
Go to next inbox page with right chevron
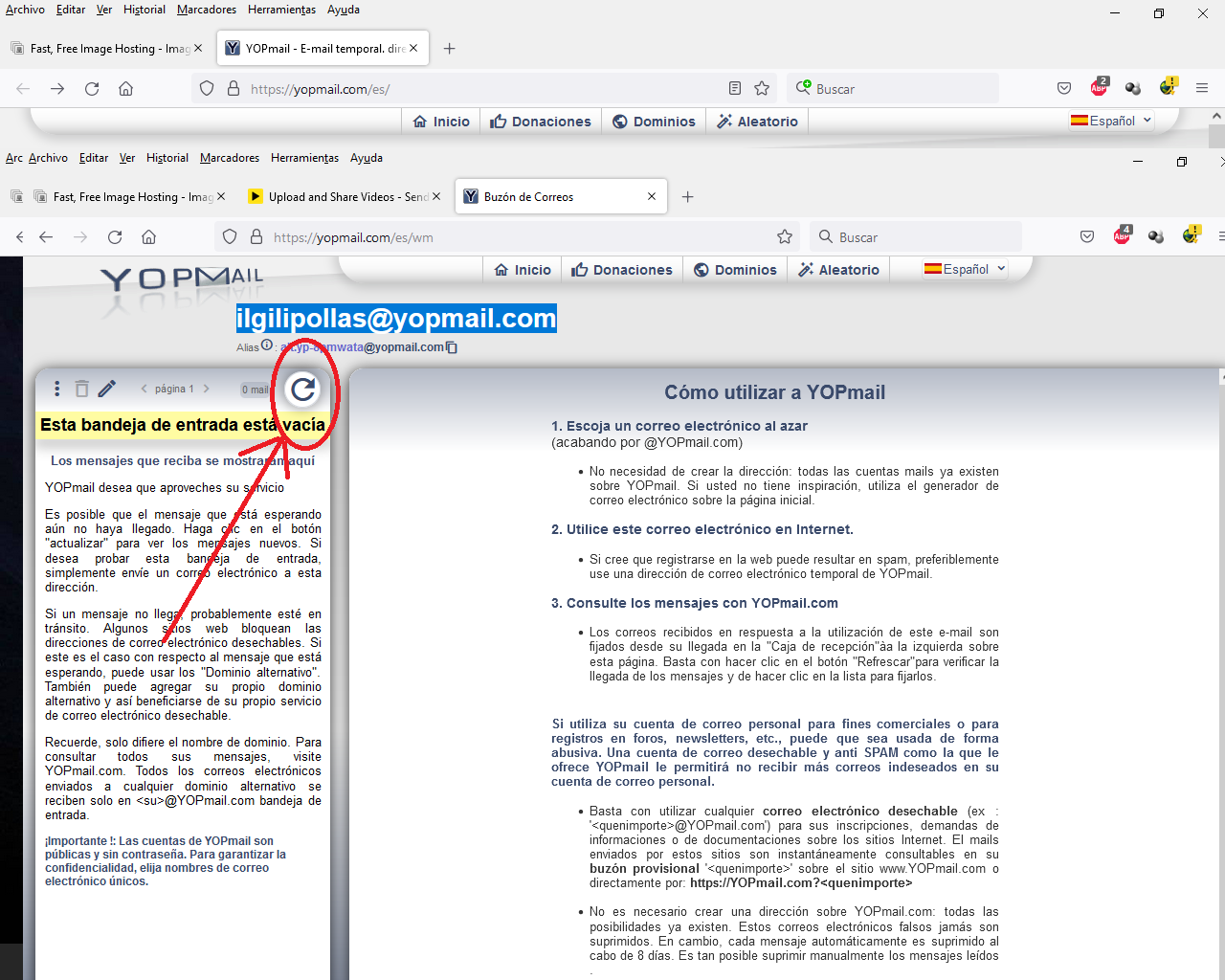coord(206,389)
